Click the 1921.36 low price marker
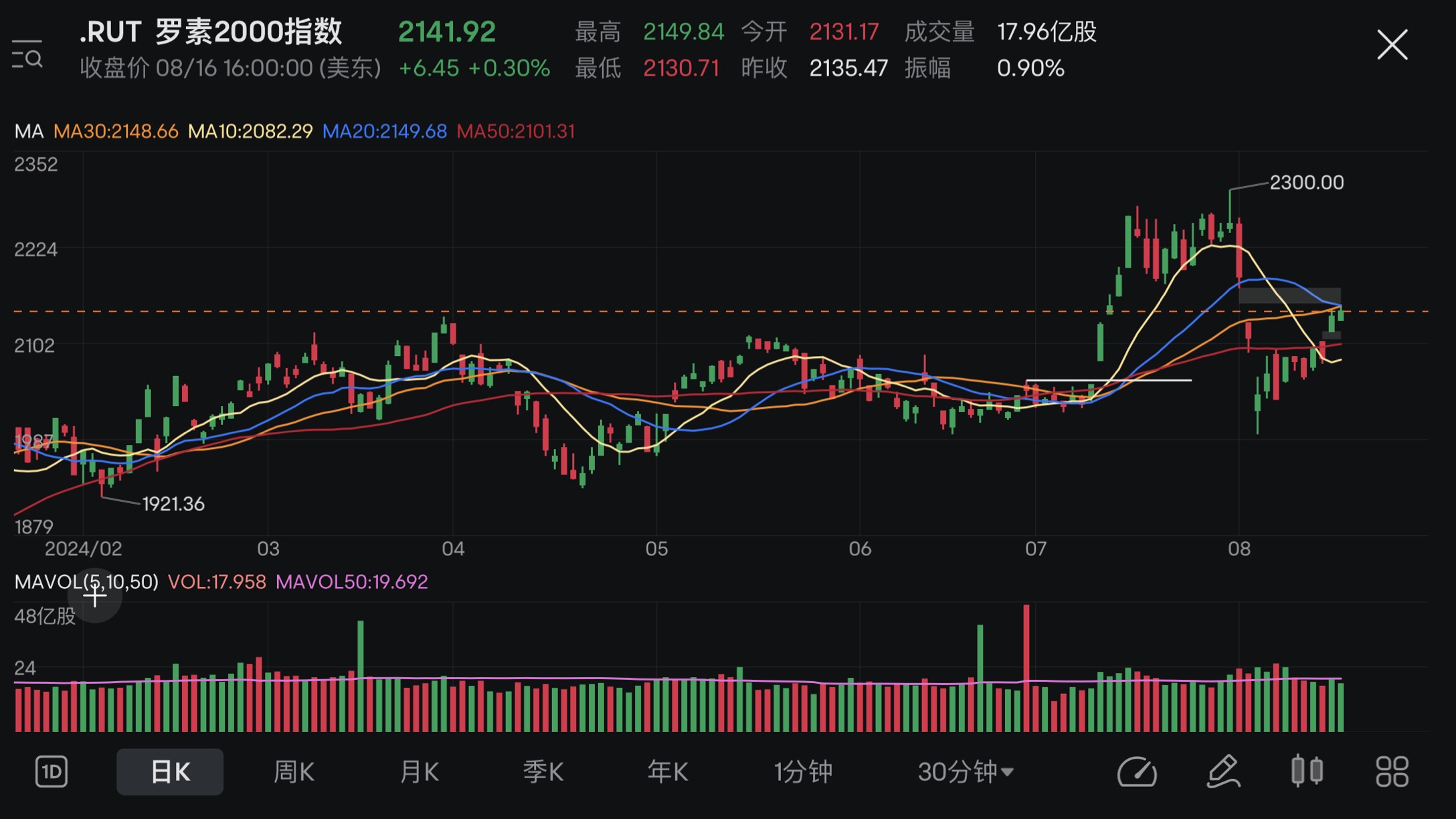The image size is (1456, 819). 173,504
